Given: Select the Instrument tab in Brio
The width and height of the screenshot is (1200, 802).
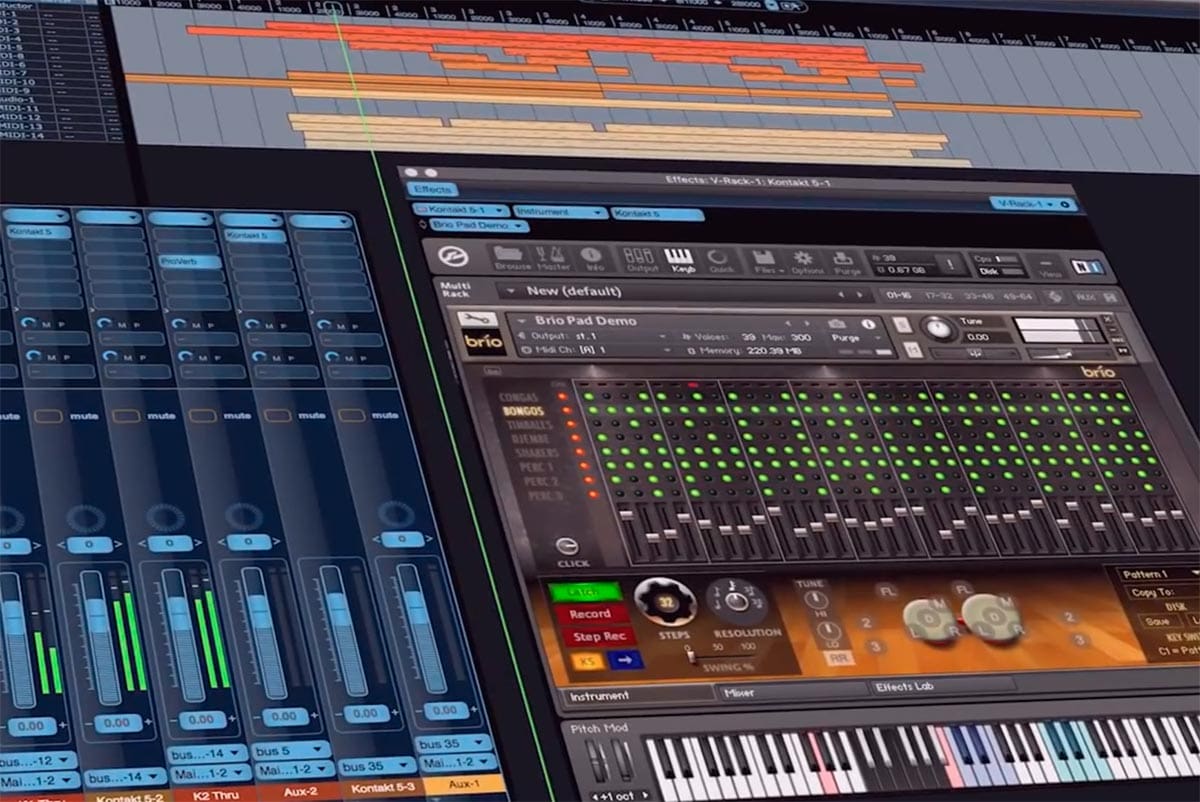Looking at the screenshot, I should point(638,695).
